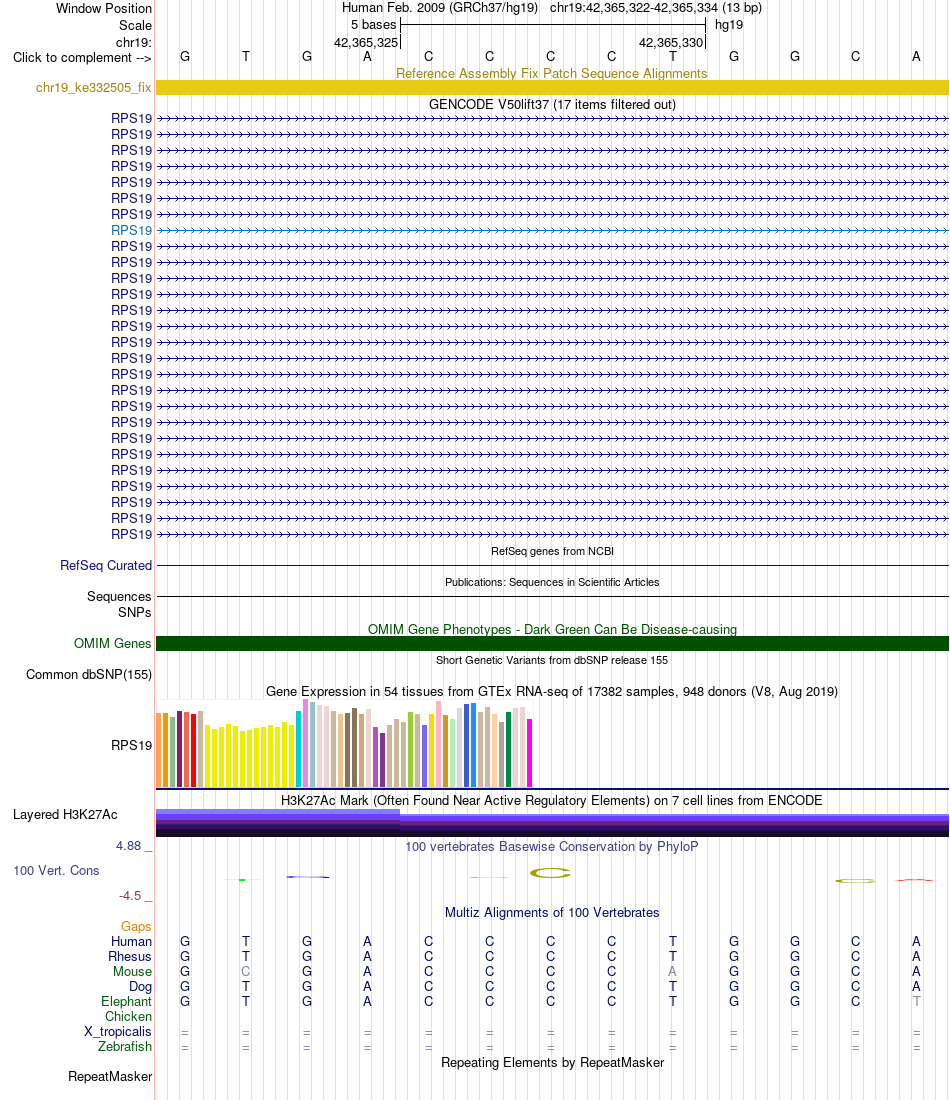The width and height of the screenshot is (950, 1100).
Task: Select the Human alignment row label
Action: click(131, 941)
